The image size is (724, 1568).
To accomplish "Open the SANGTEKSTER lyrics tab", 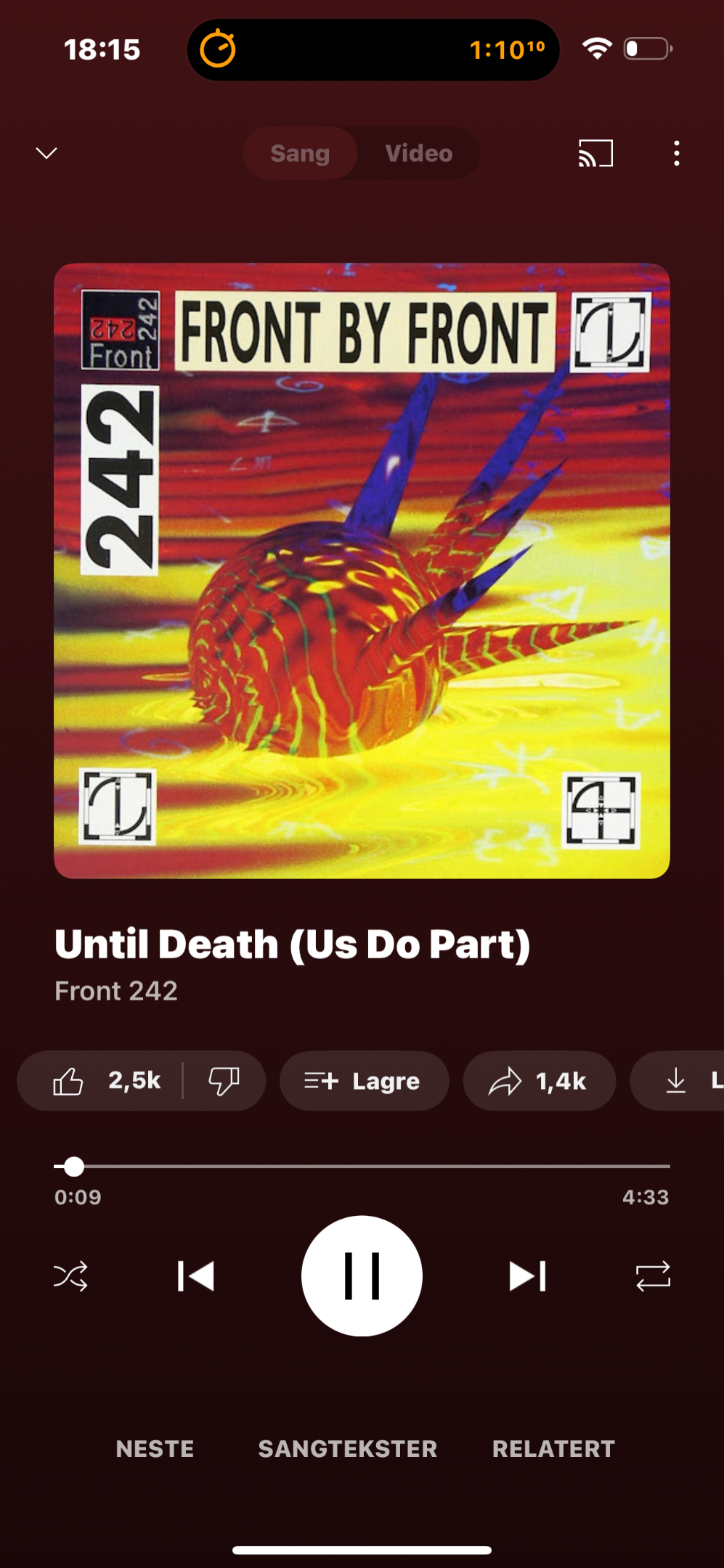I will 348,1449.
